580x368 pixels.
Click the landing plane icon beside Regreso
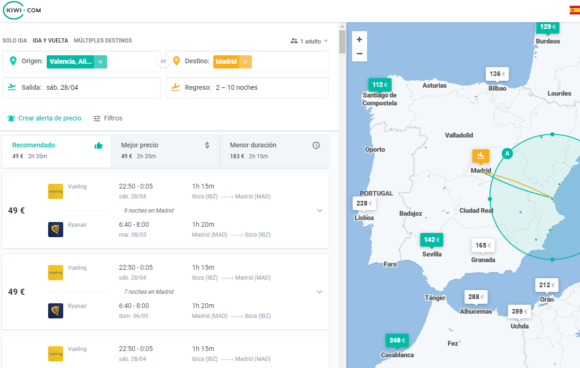(175, 87)
